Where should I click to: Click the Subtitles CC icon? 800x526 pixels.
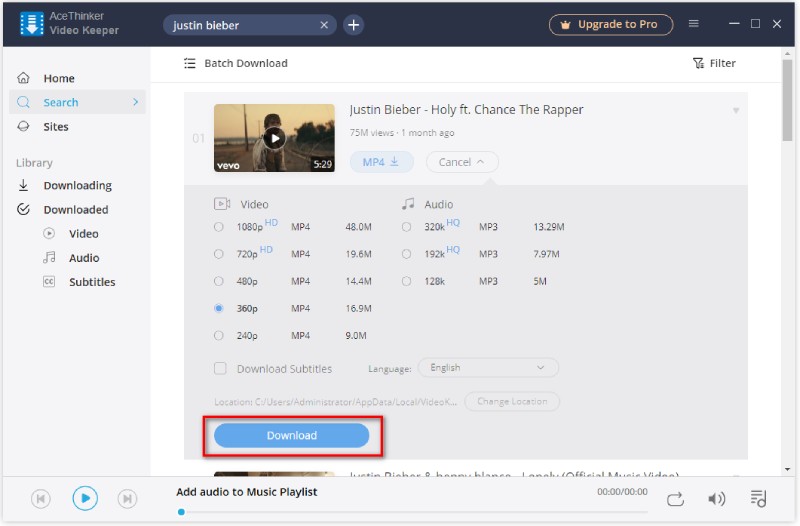coord(49,282)
